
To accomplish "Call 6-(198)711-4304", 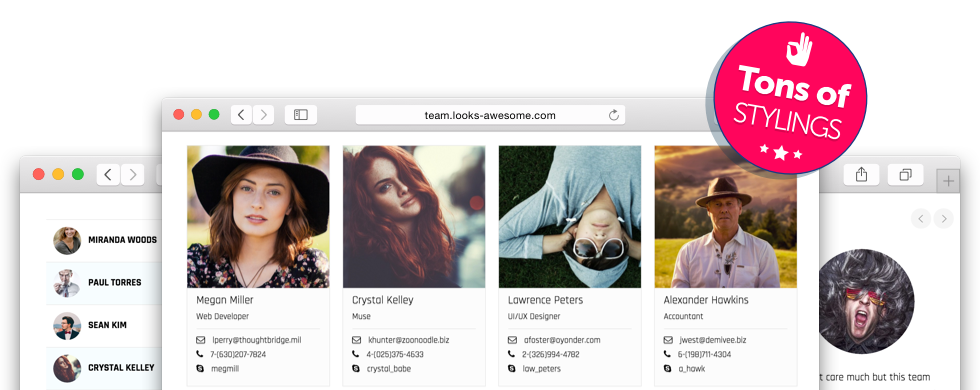I will point(705,354).
